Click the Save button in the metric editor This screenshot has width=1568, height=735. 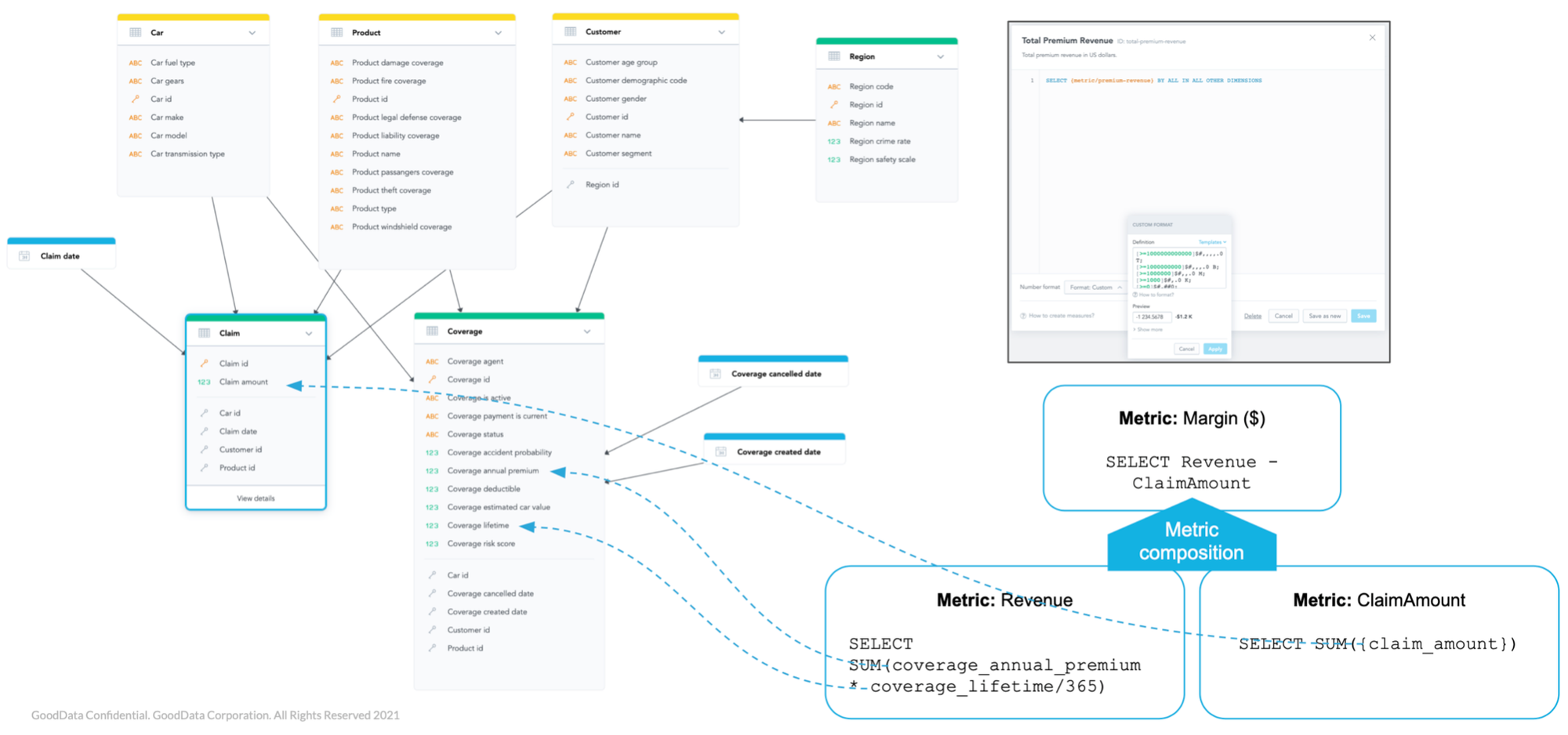[1363, 315]
